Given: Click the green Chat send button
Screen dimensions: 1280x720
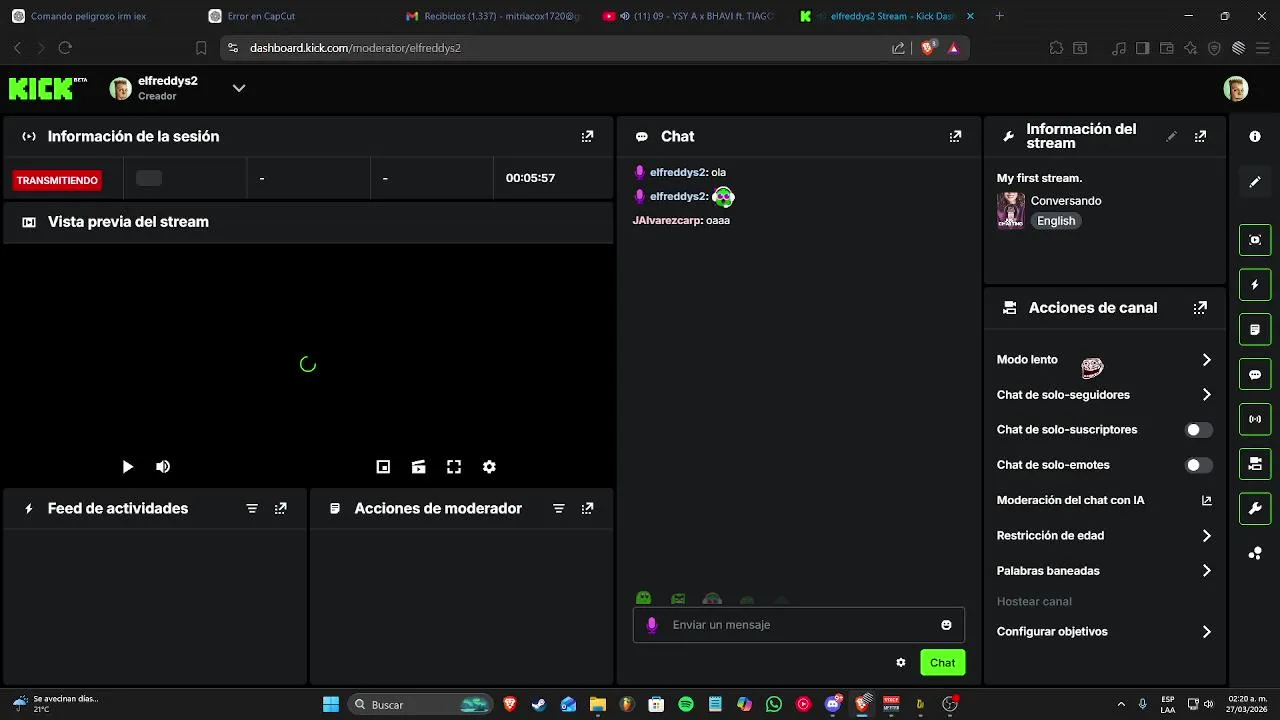Looking at the screenshot, I should 942,663.
